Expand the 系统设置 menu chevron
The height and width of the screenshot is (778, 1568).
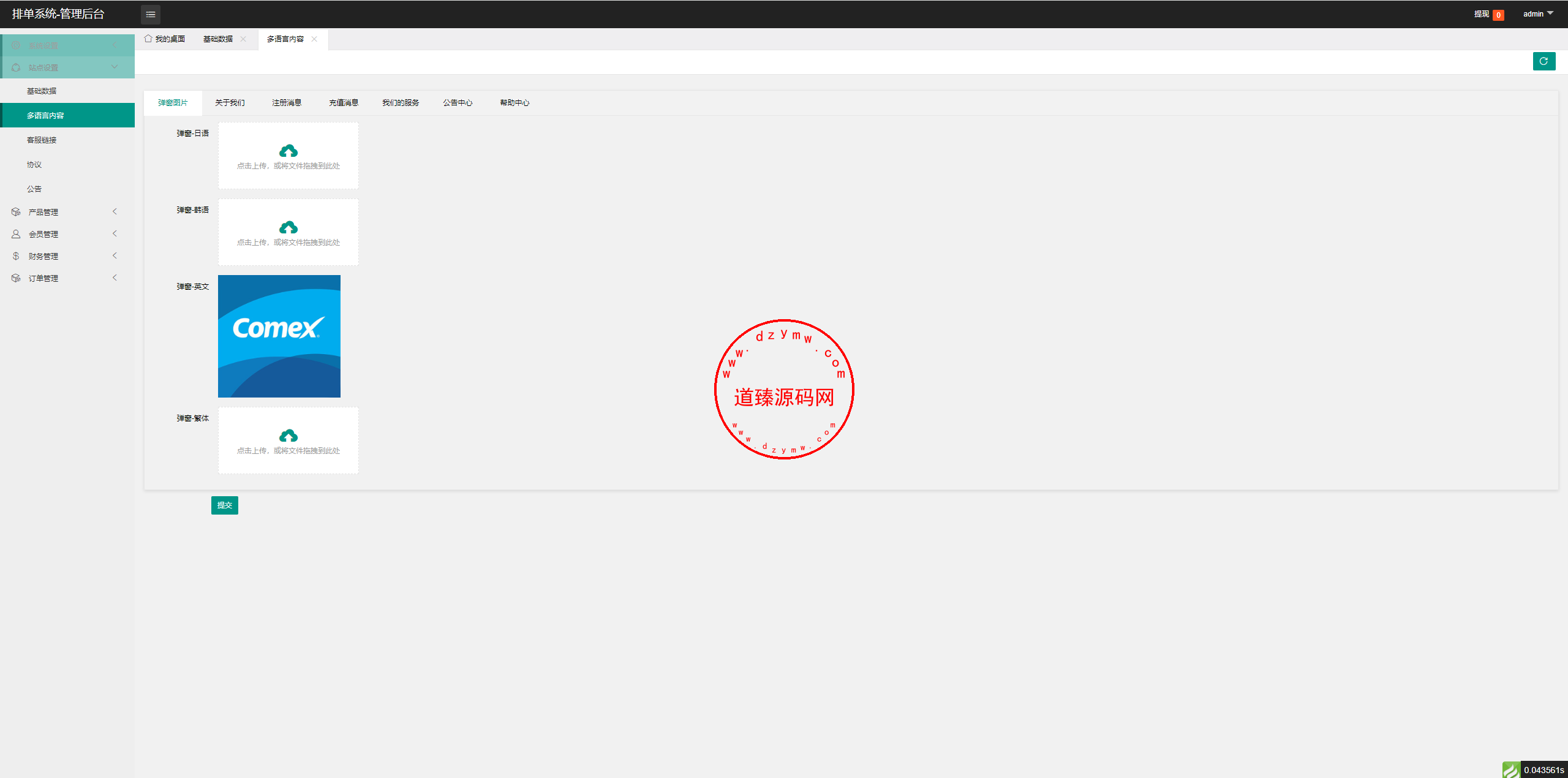click(x=115, y=45)
